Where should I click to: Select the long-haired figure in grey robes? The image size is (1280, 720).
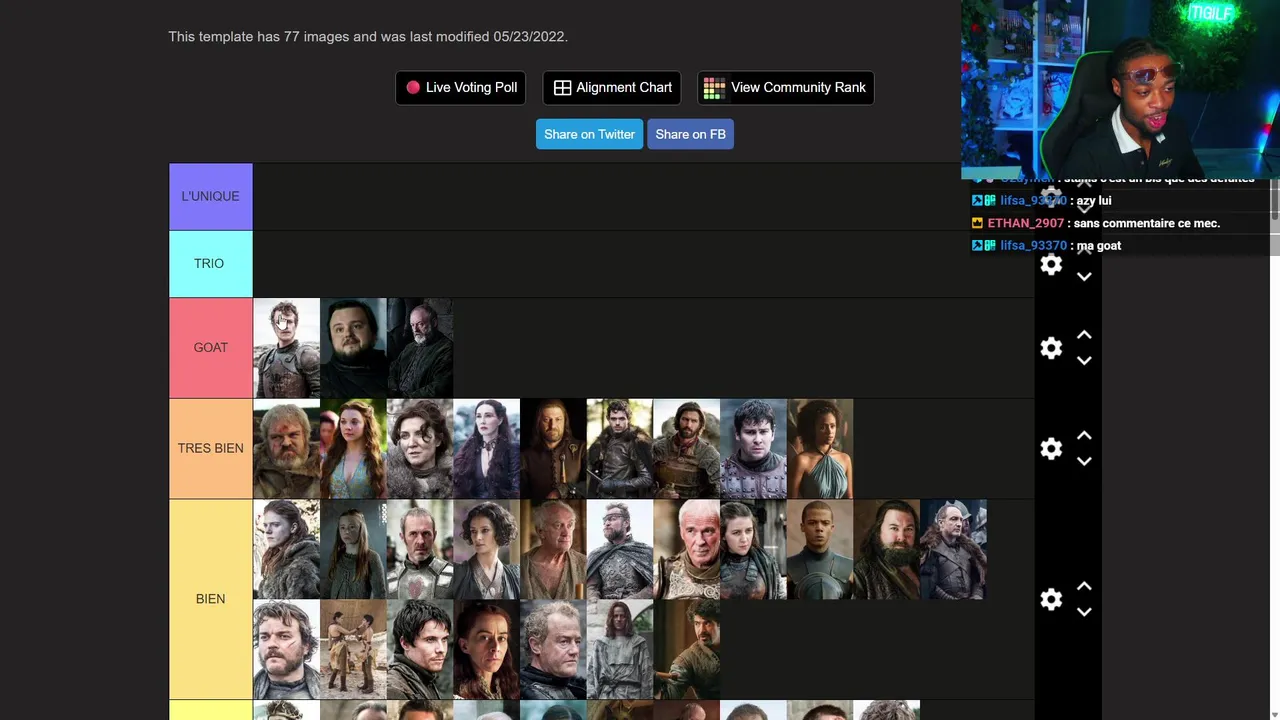point(620,649)
